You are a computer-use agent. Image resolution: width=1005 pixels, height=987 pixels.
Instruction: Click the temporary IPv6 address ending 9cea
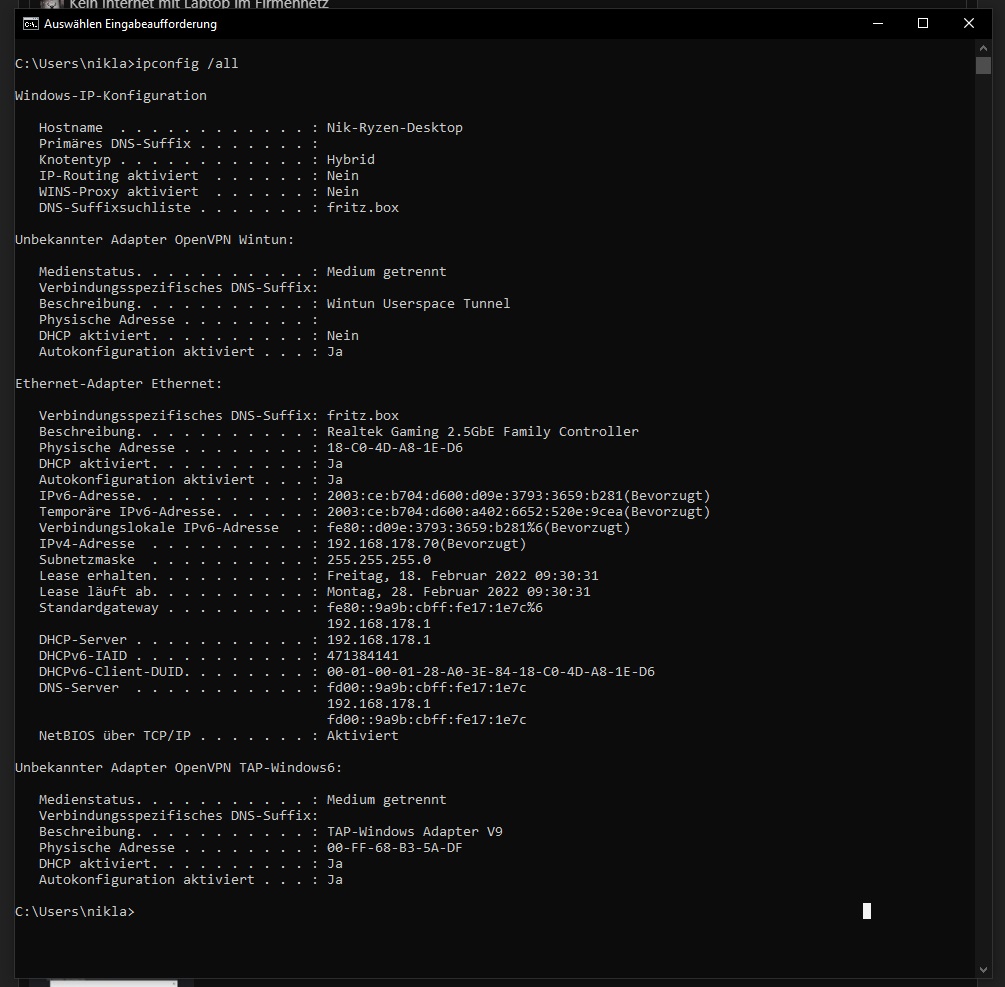point(519,512)
